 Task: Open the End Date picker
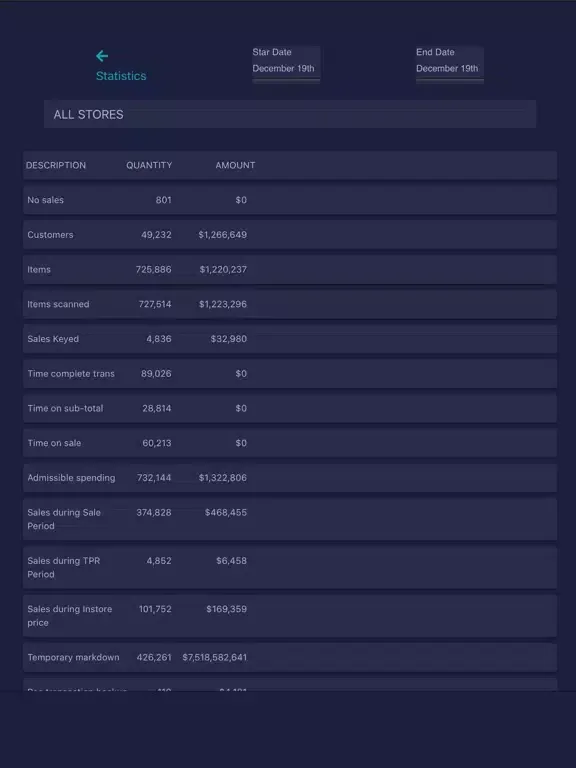point(450,65)
